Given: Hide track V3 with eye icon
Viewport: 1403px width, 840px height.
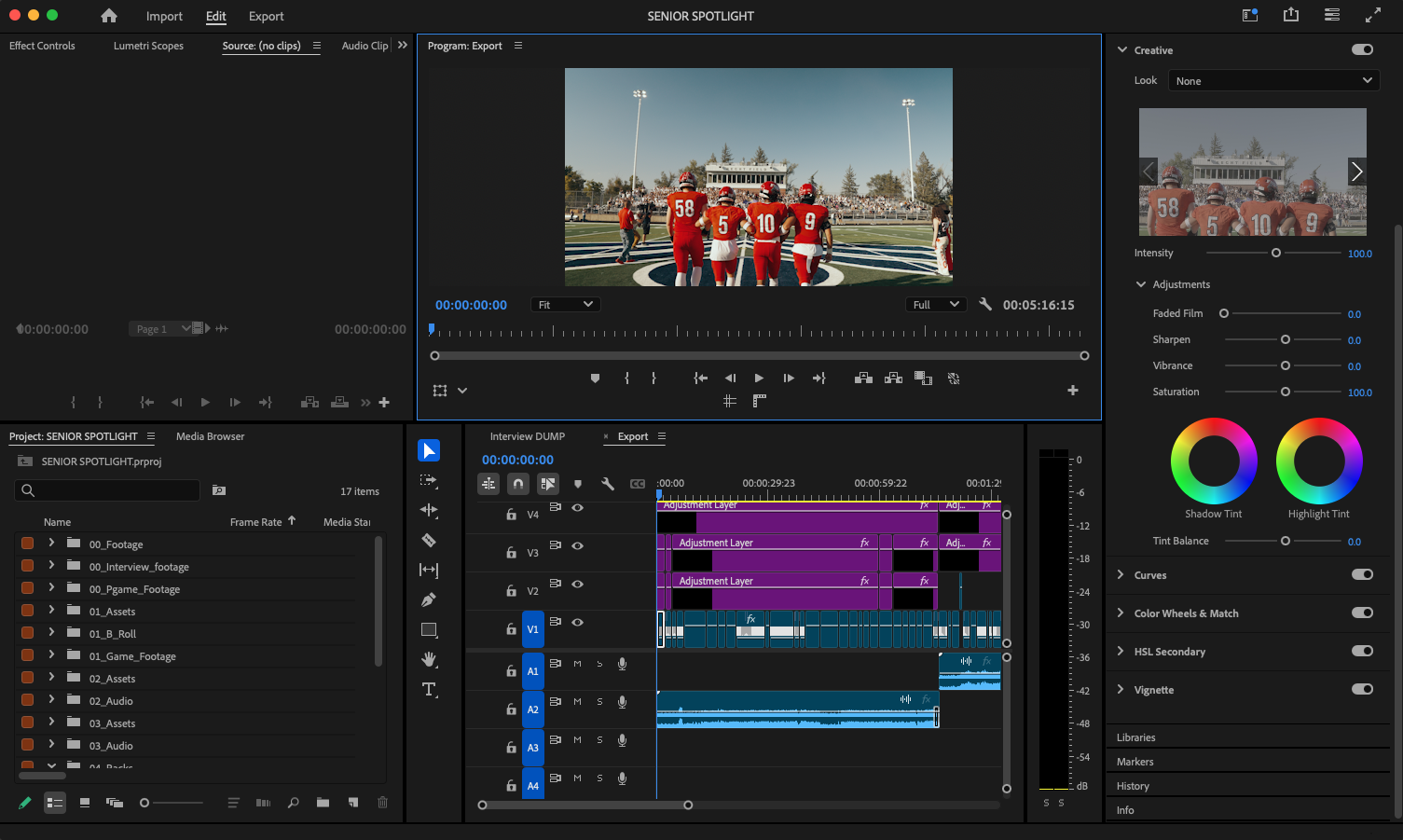Looking at the screenshot, I should pos(578,546).
